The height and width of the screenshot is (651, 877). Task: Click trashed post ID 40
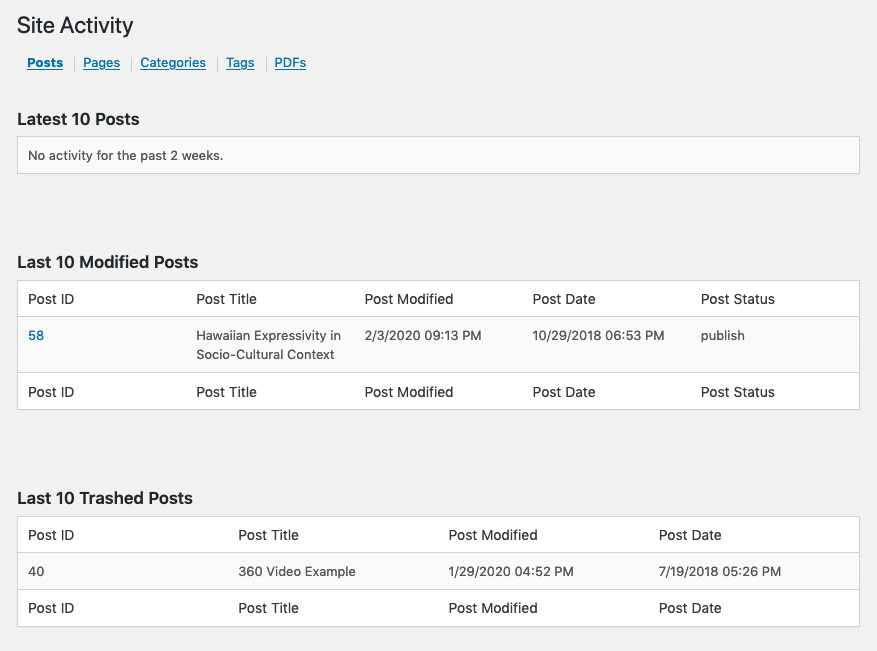[x=36, y=572]
